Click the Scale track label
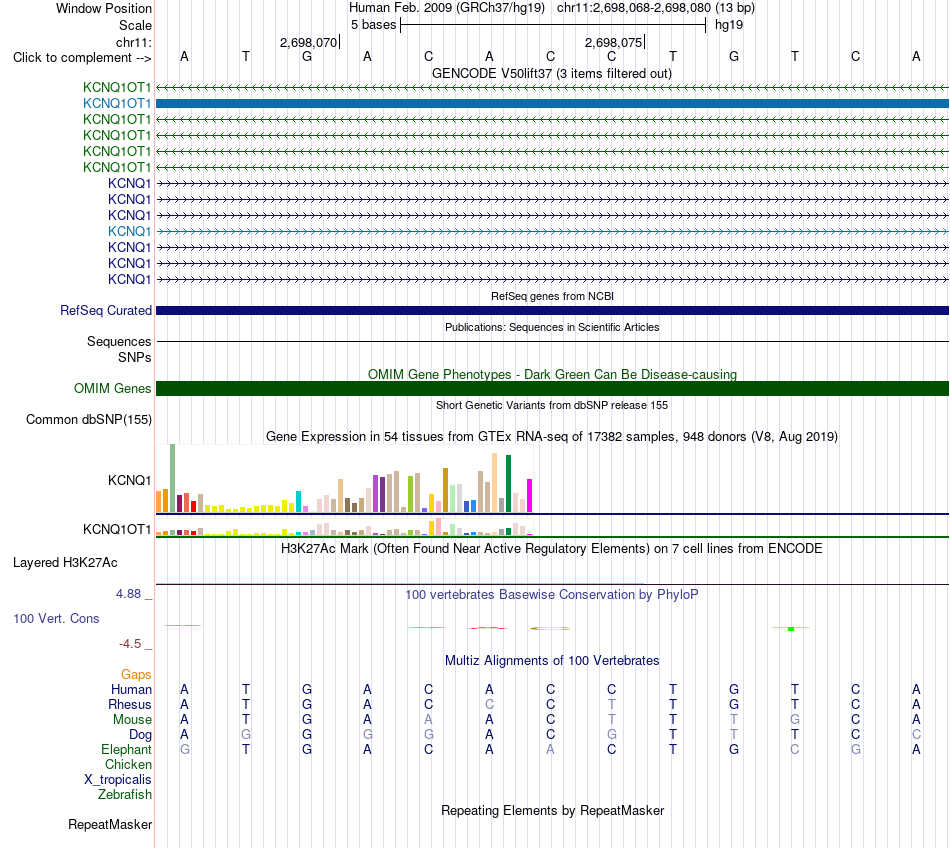 click(135, 25)
